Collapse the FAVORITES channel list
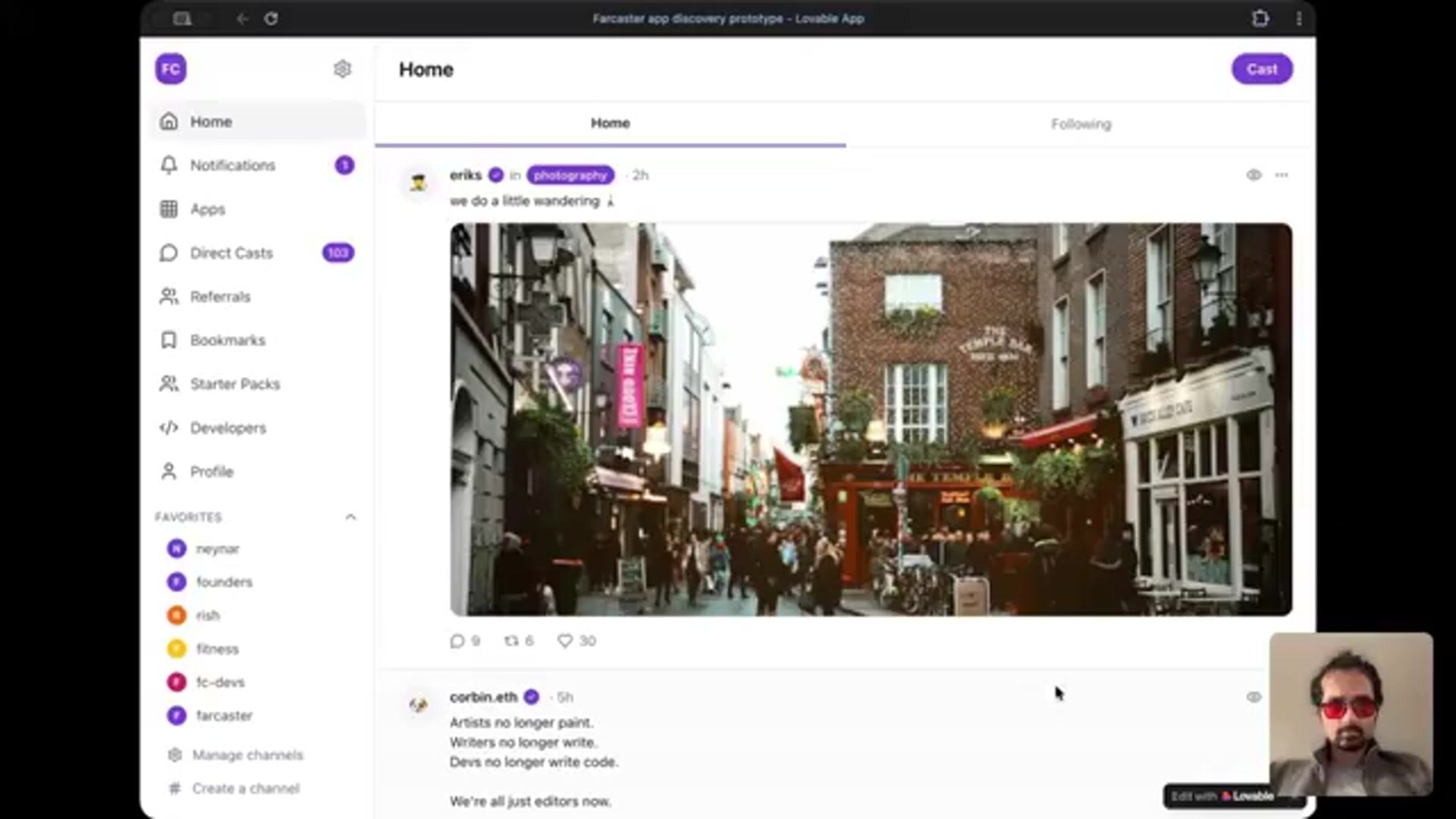The image size is (1456, 819). point(350,516)
